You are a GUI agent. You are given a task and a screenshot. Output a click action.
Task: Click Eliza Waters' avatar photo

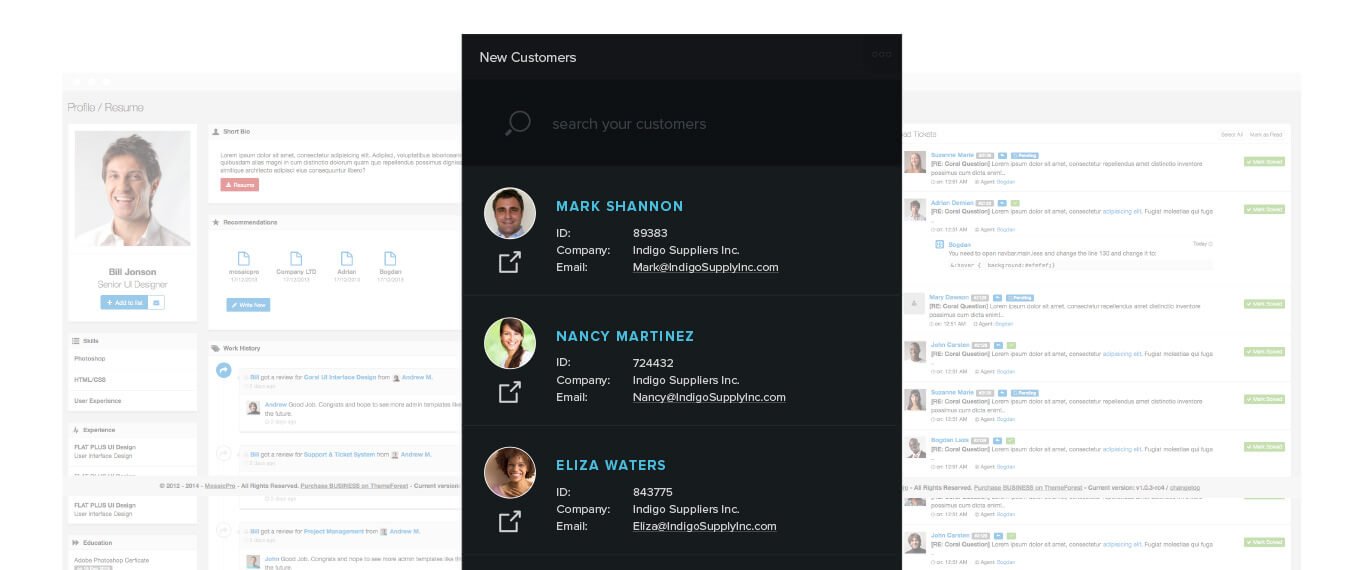point(510,472)
